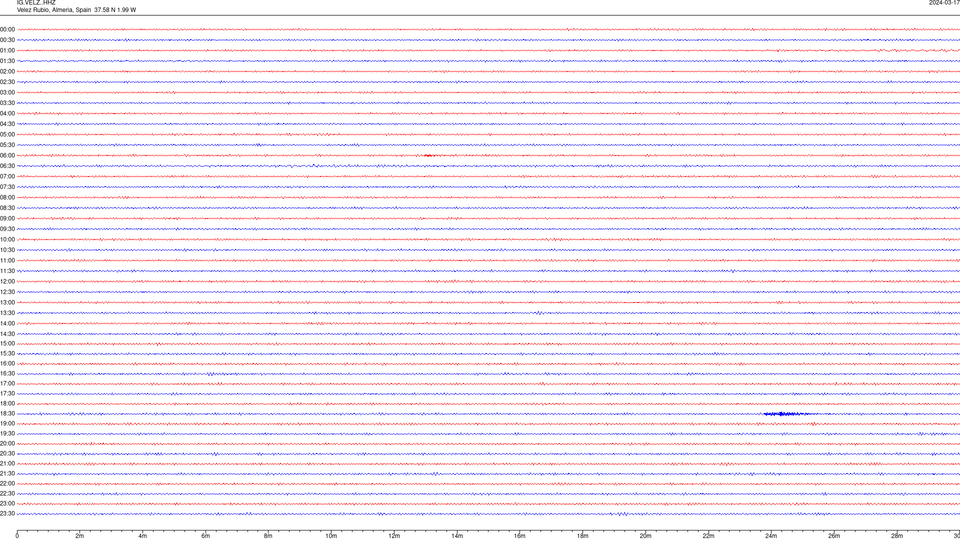The width and height of the screenshot is (960, 540).
Task: Click the 24m tick label on time axis
Action: click(x=771, y=536)
